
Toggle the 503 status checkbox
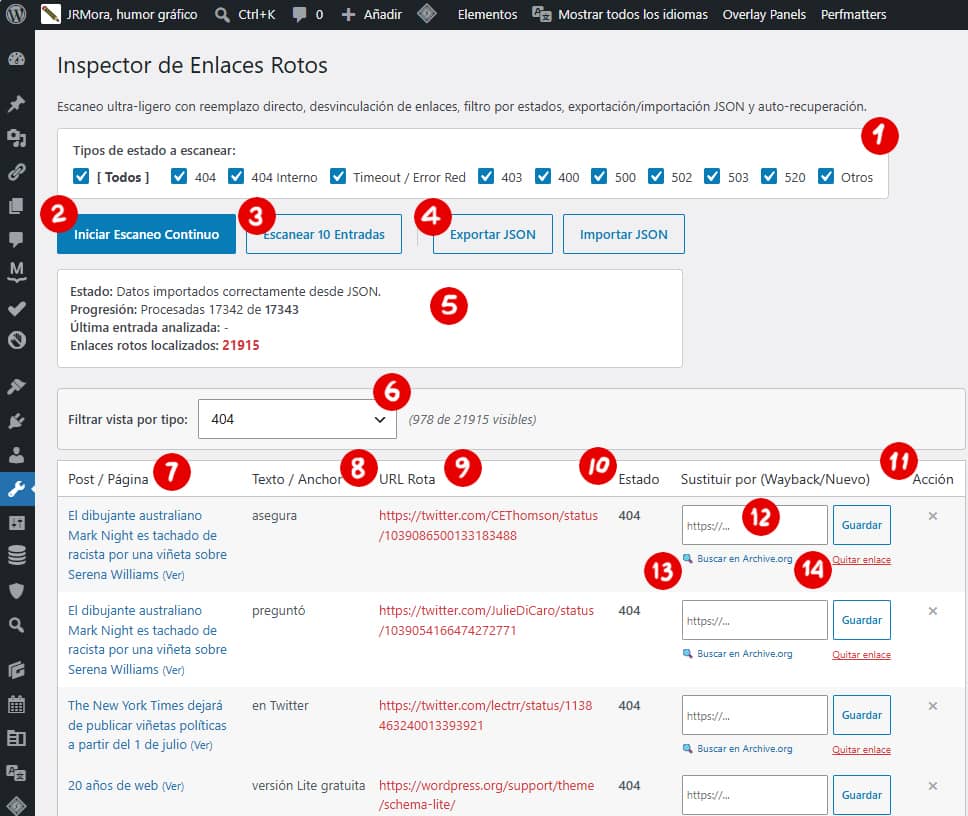[712, 177]
